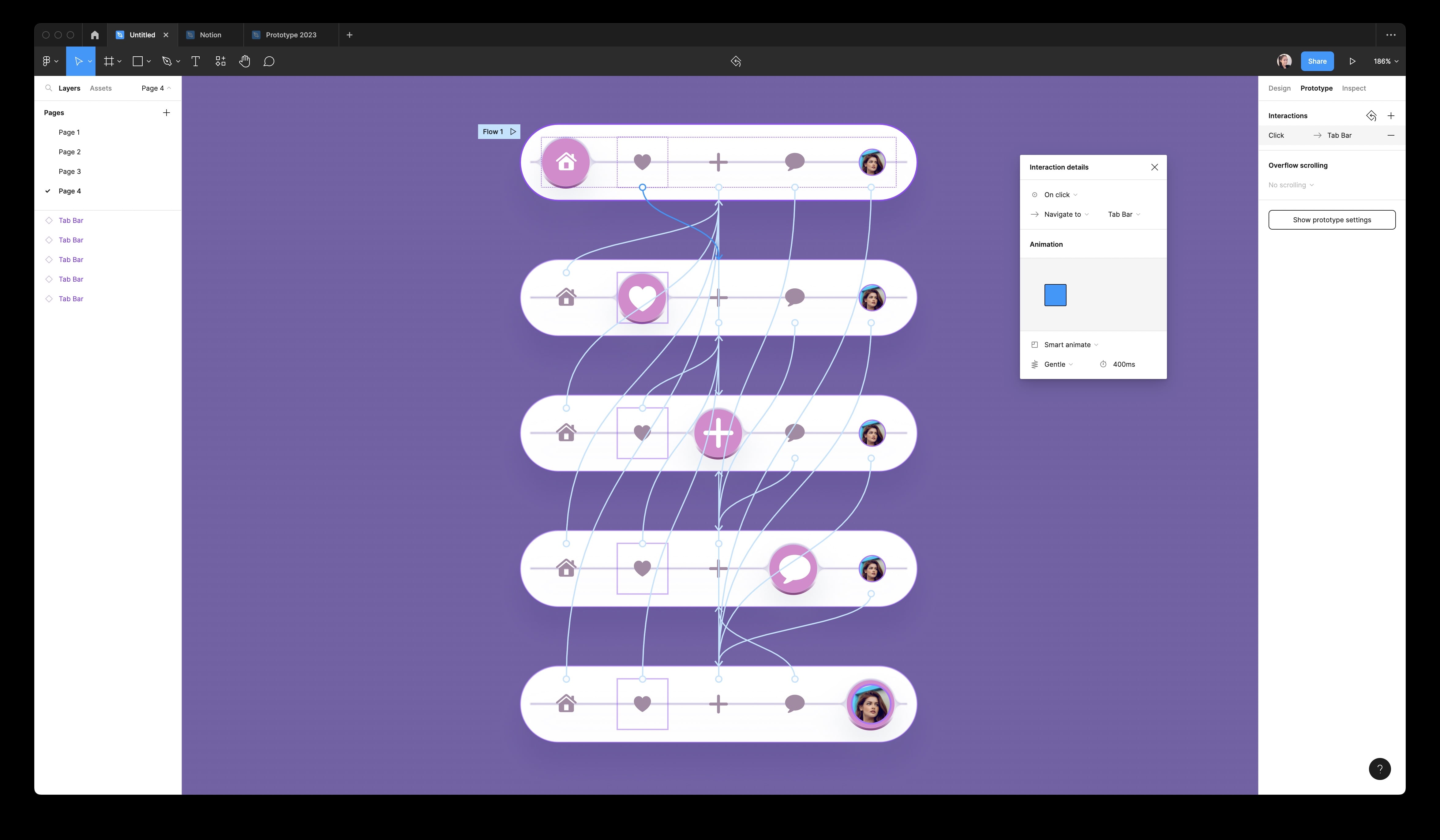Image resolution: width=1440 pixels, height=840 pixels.
Task: Toggle Smart animate checkbox on
Action: [1034, 344]
